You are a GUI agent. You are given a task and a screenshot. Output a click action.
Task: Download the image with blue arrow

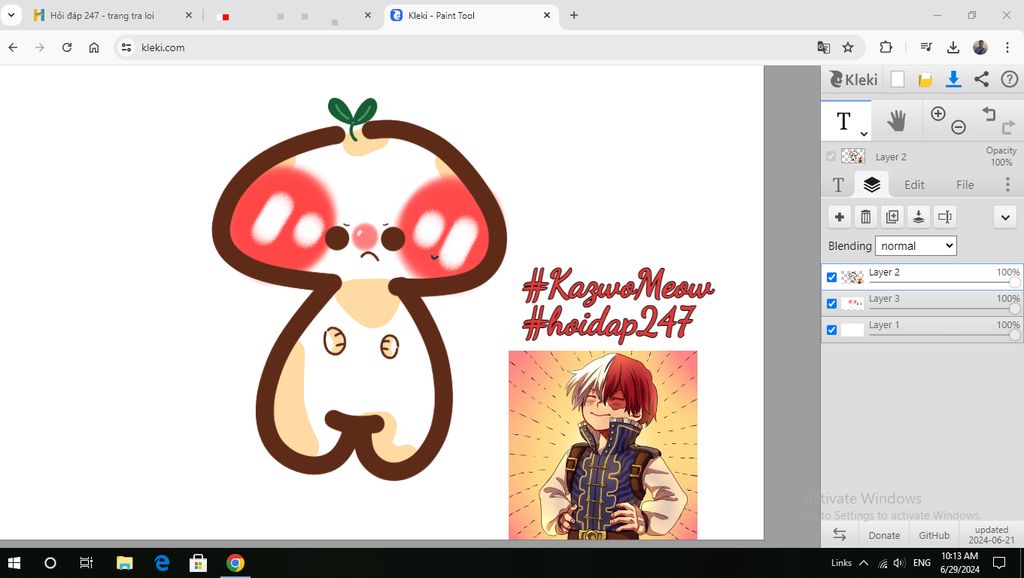pos(953,80)
